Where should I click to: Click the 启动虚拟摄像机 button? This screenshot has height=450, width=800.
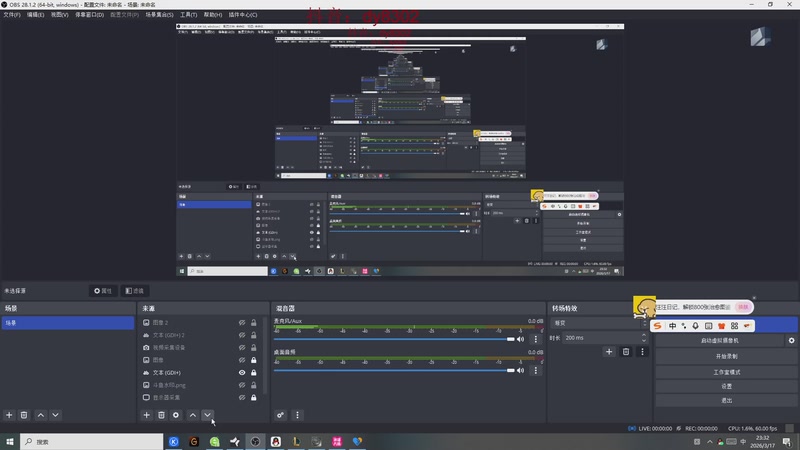click(x=720, y=340)
